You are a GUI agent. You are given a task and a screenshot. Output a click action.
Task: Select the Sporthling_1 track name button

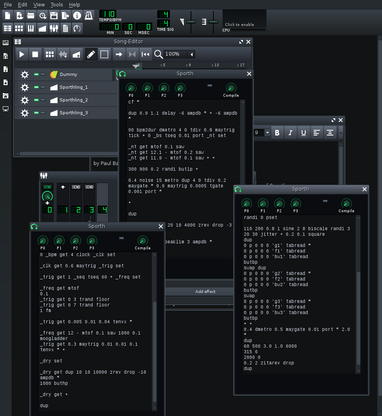(83, 87)
